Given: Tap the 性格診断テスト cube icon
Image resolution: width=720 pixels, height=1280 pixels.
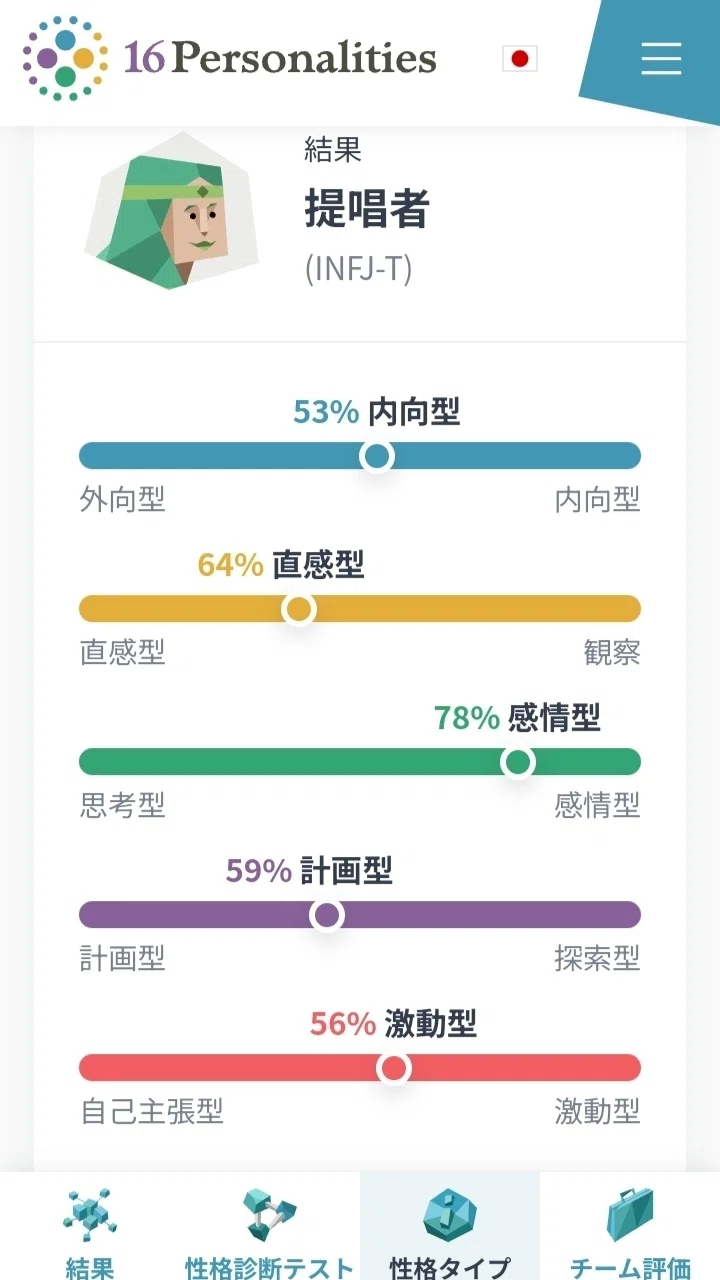Looking at the screenshot, I should 269,1215.
